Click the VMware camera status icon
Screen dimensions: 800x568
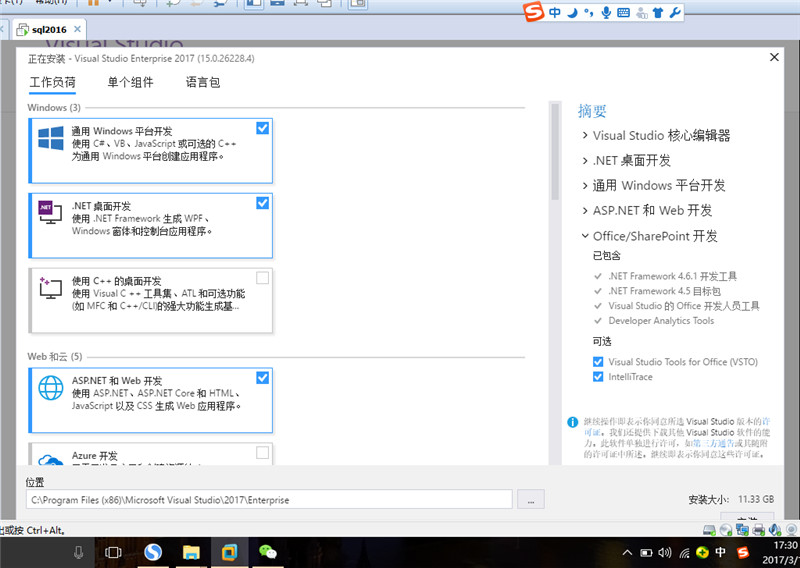coord(791,530)
